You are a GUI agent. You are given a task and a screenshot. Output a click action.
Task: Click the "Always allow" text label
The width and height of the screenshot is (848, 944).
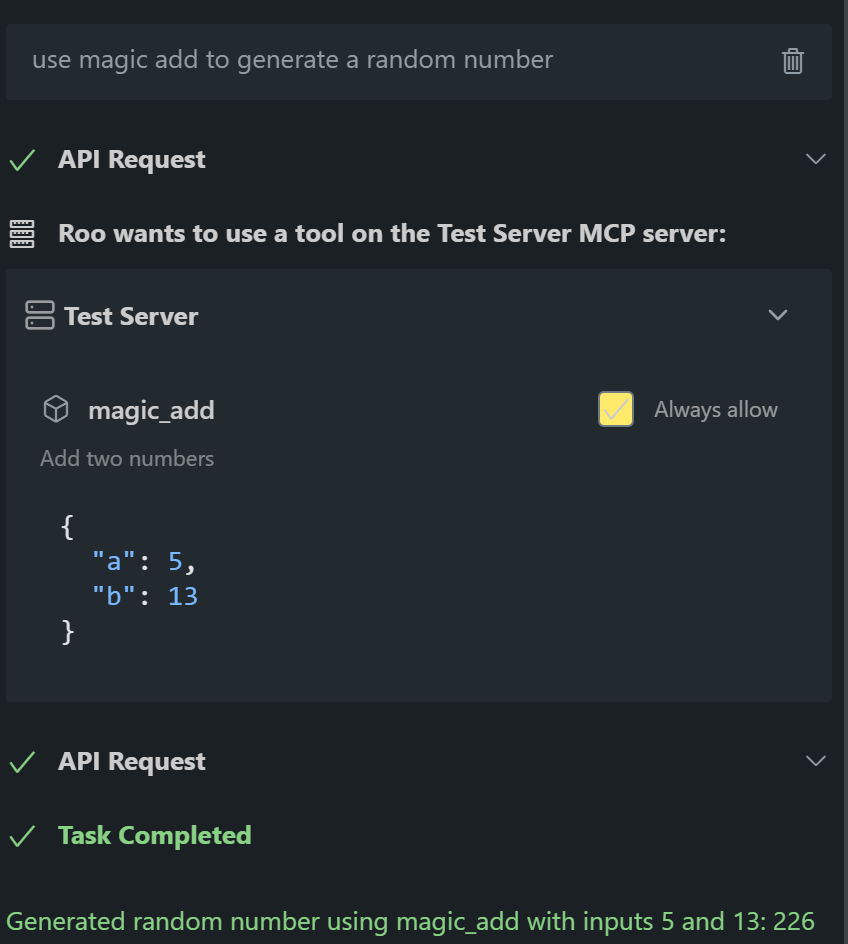point(715,410)
